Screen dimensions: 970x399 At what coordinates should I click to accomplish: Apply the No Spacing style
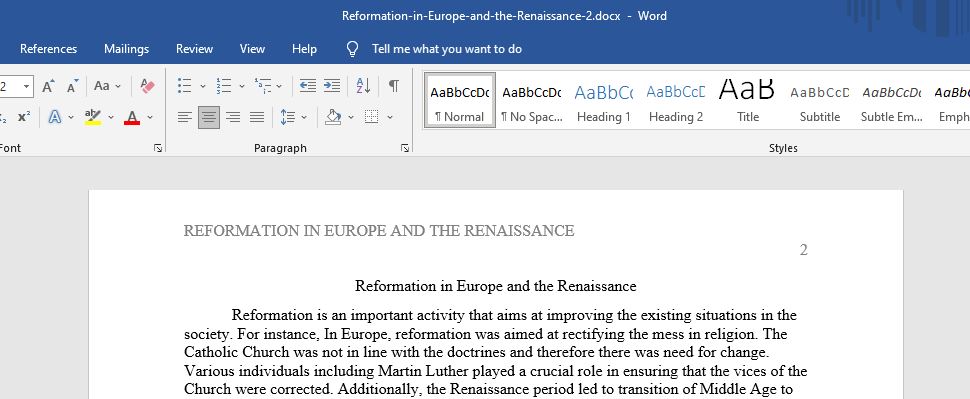[531, 100]
